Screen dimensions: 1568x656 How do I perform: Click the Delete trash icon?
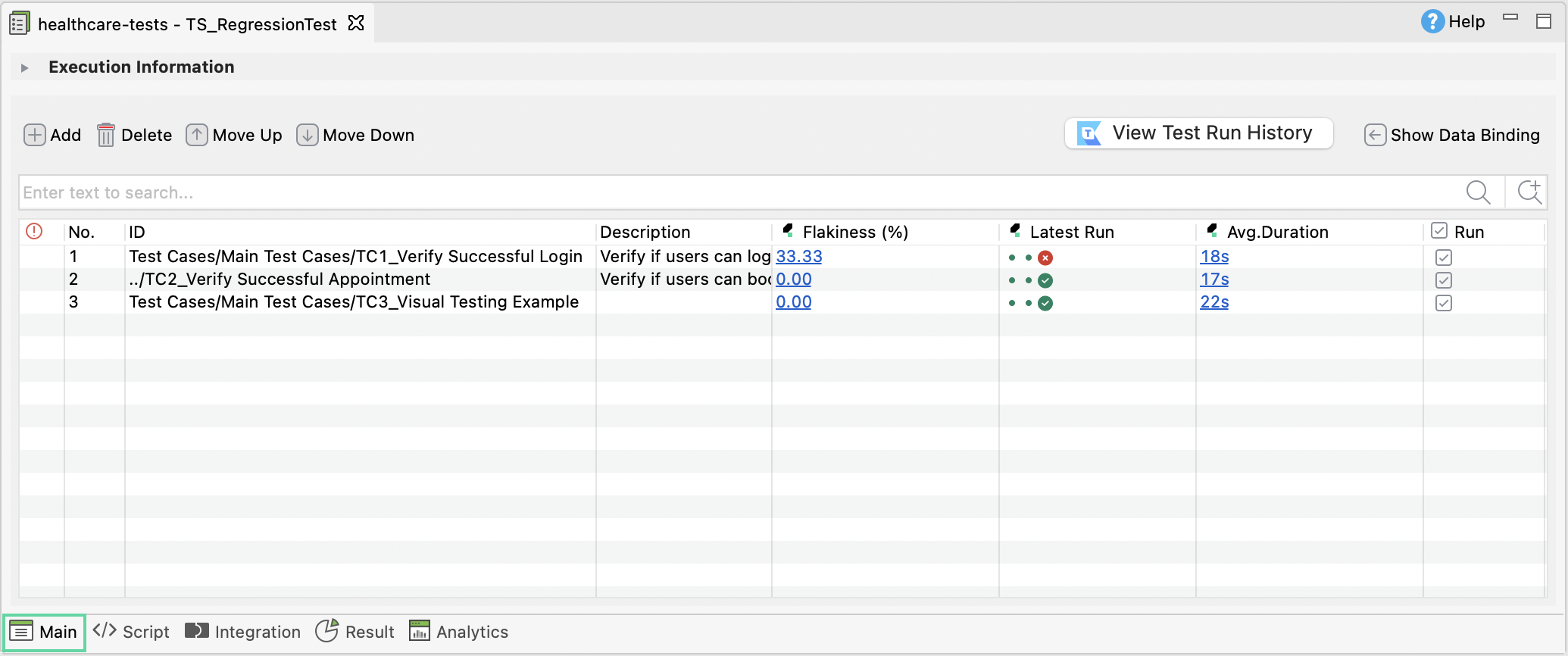point(106,135)
